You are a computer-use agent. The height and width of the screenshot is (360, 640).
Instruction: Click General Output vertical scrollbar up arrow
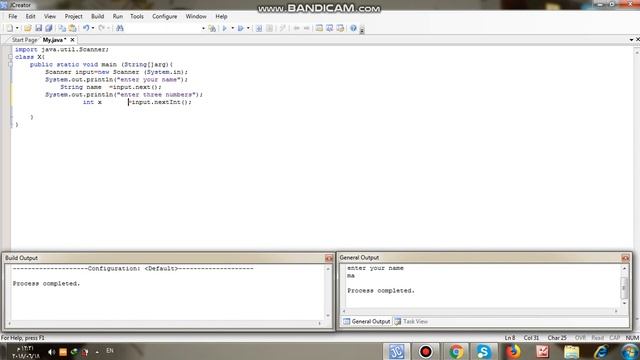click(x=624, y=268)
